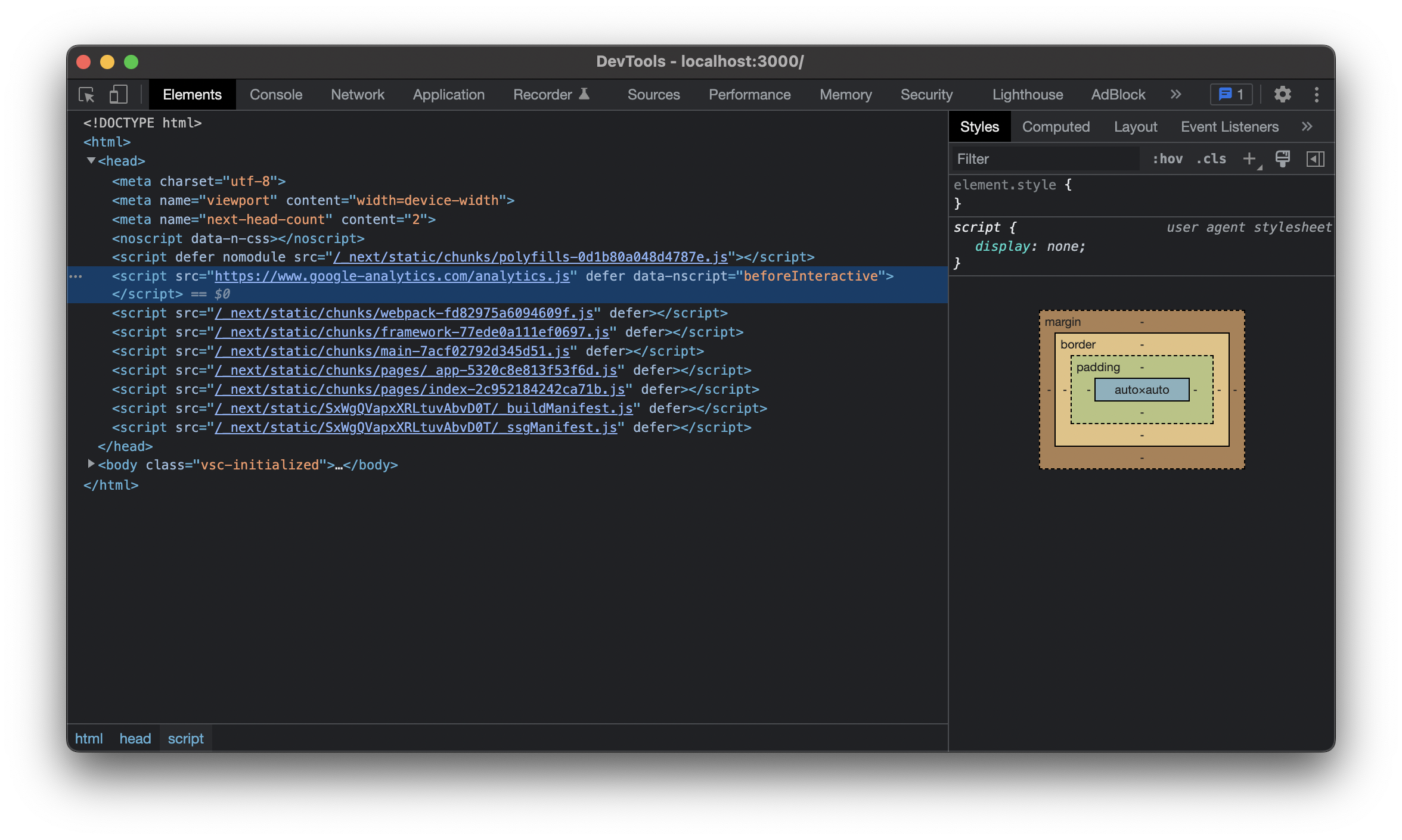Open the three-dot customize DevTools menu
Viewport: 1402px width, 840px height.
[1316, 95]
